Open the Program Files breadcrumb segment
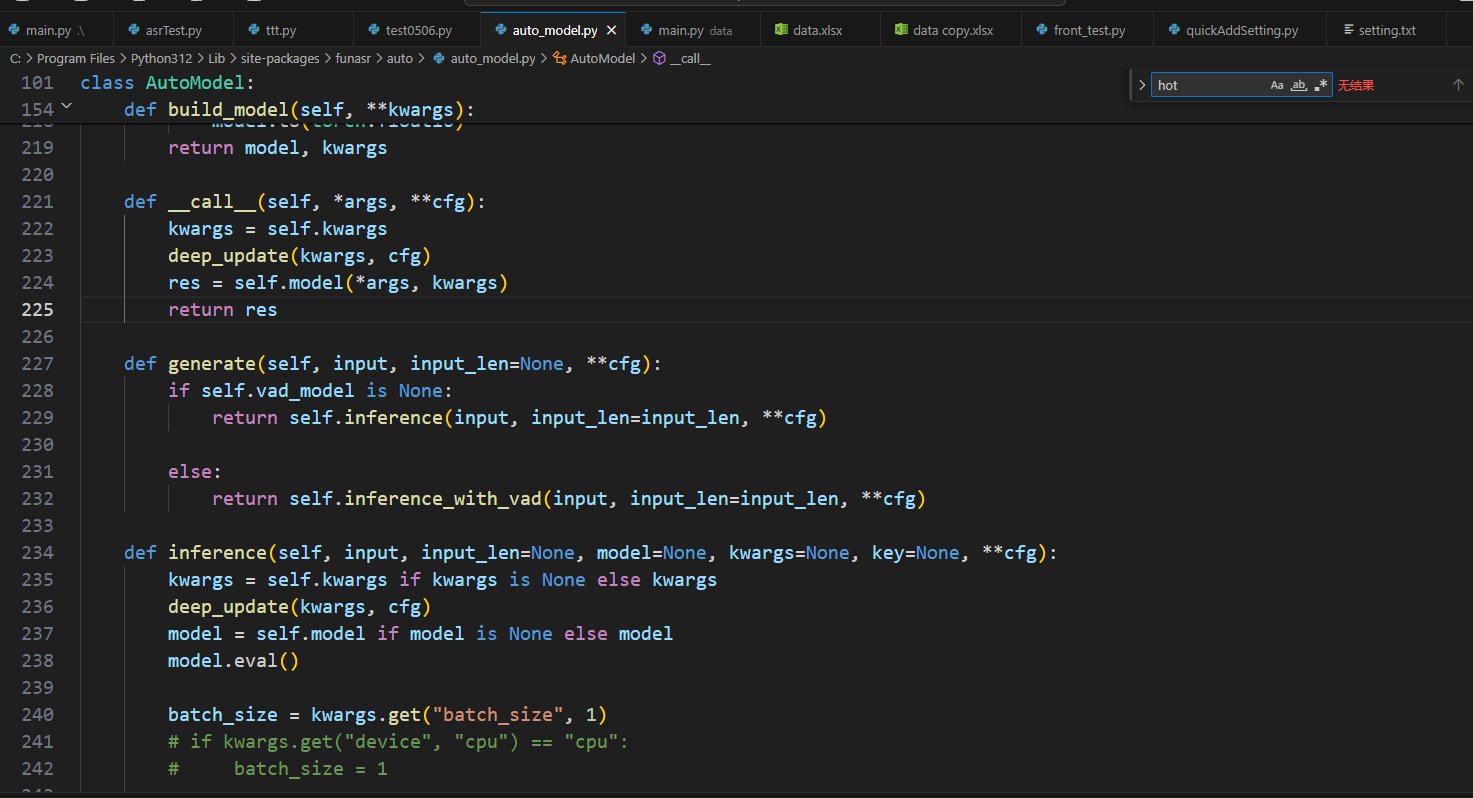This screenshot has height=798, width=1473. click(76, 58)
